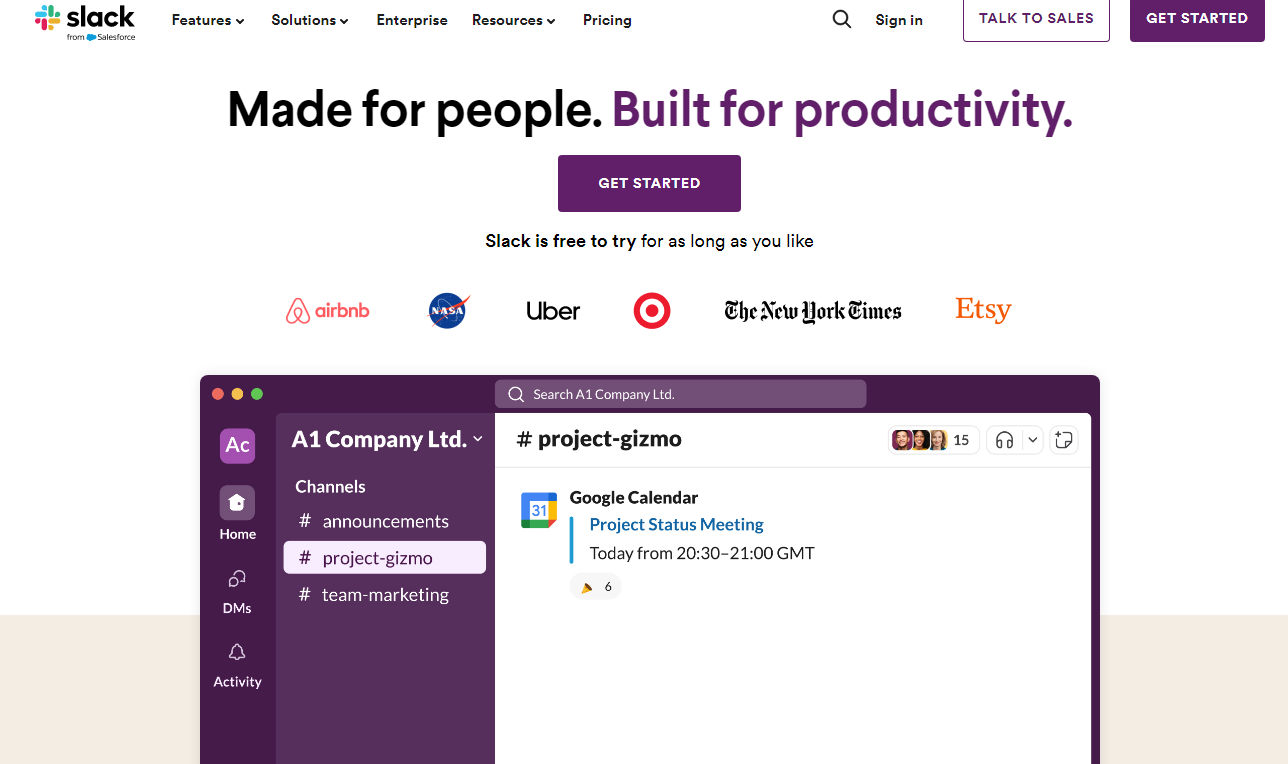The height and width of the screenshot is (764, 1288).
Task: Open DMs in the sidebar
Action: tap(237, 579)
